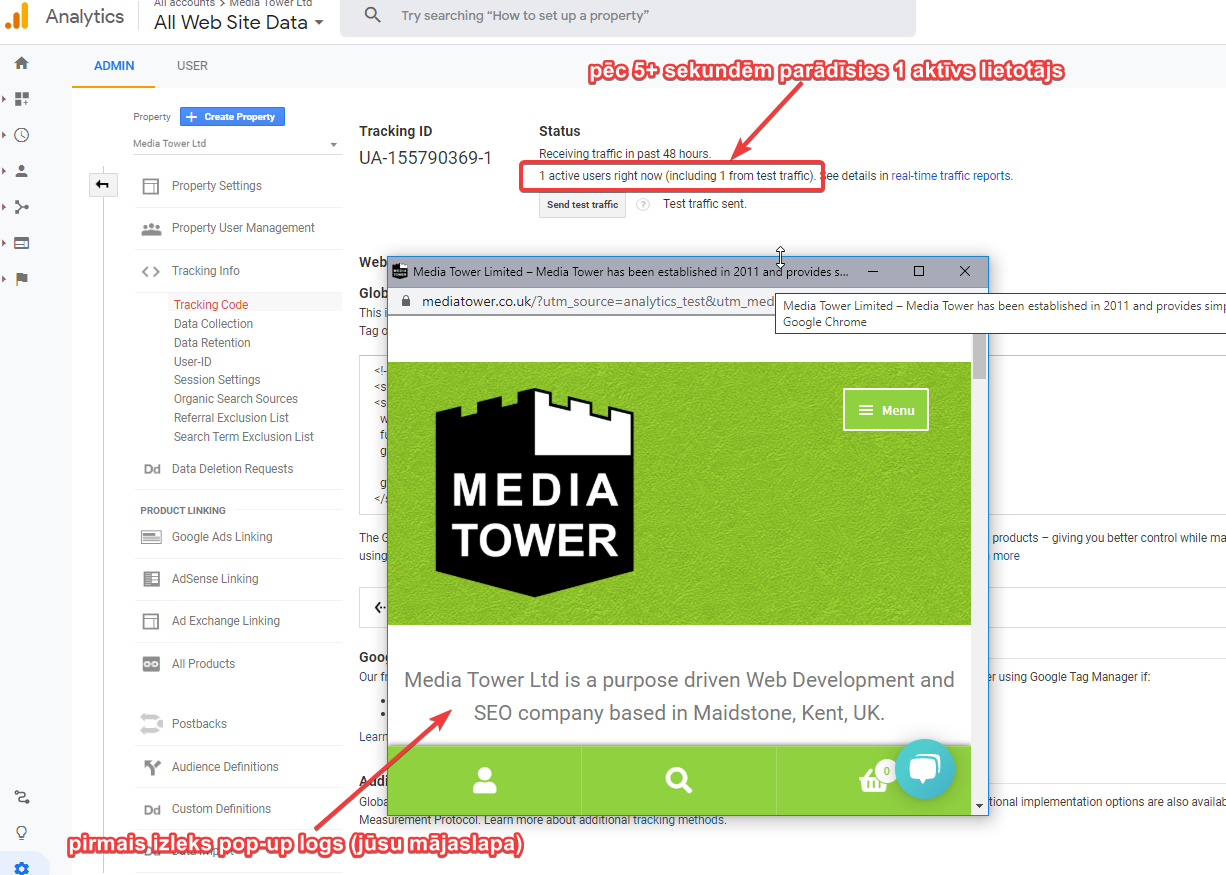The image size is (1226, 875).
Task: Select the Customization sidebar icon
Action: click(21, 98)
